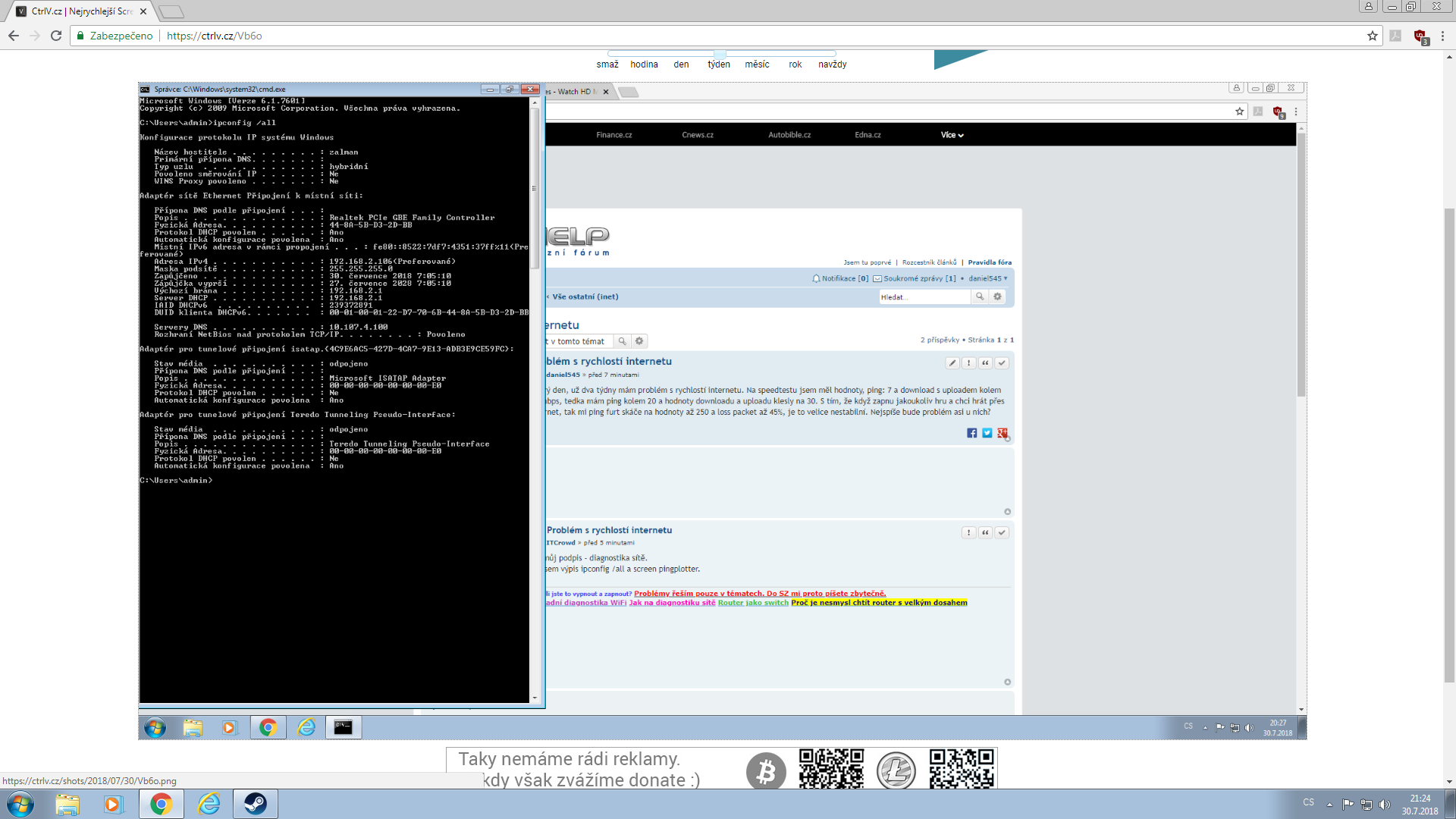This screenshot has height=819, width=1456.
Task: Select the 'měsíc' expiration label
Action: (757, 64)
